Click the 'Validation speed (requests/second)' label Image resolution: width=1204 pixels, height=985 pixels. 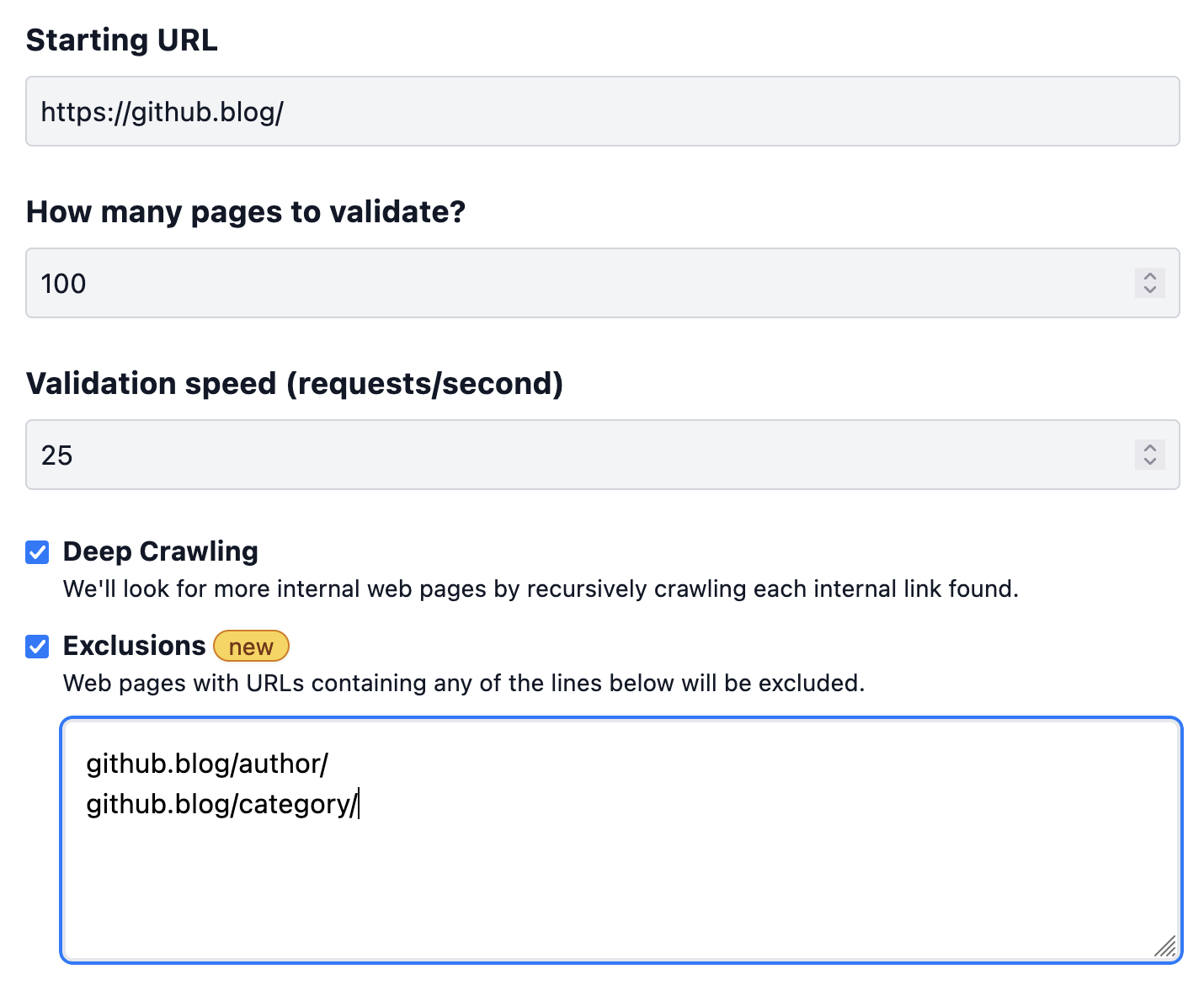(x=295, y=383)
